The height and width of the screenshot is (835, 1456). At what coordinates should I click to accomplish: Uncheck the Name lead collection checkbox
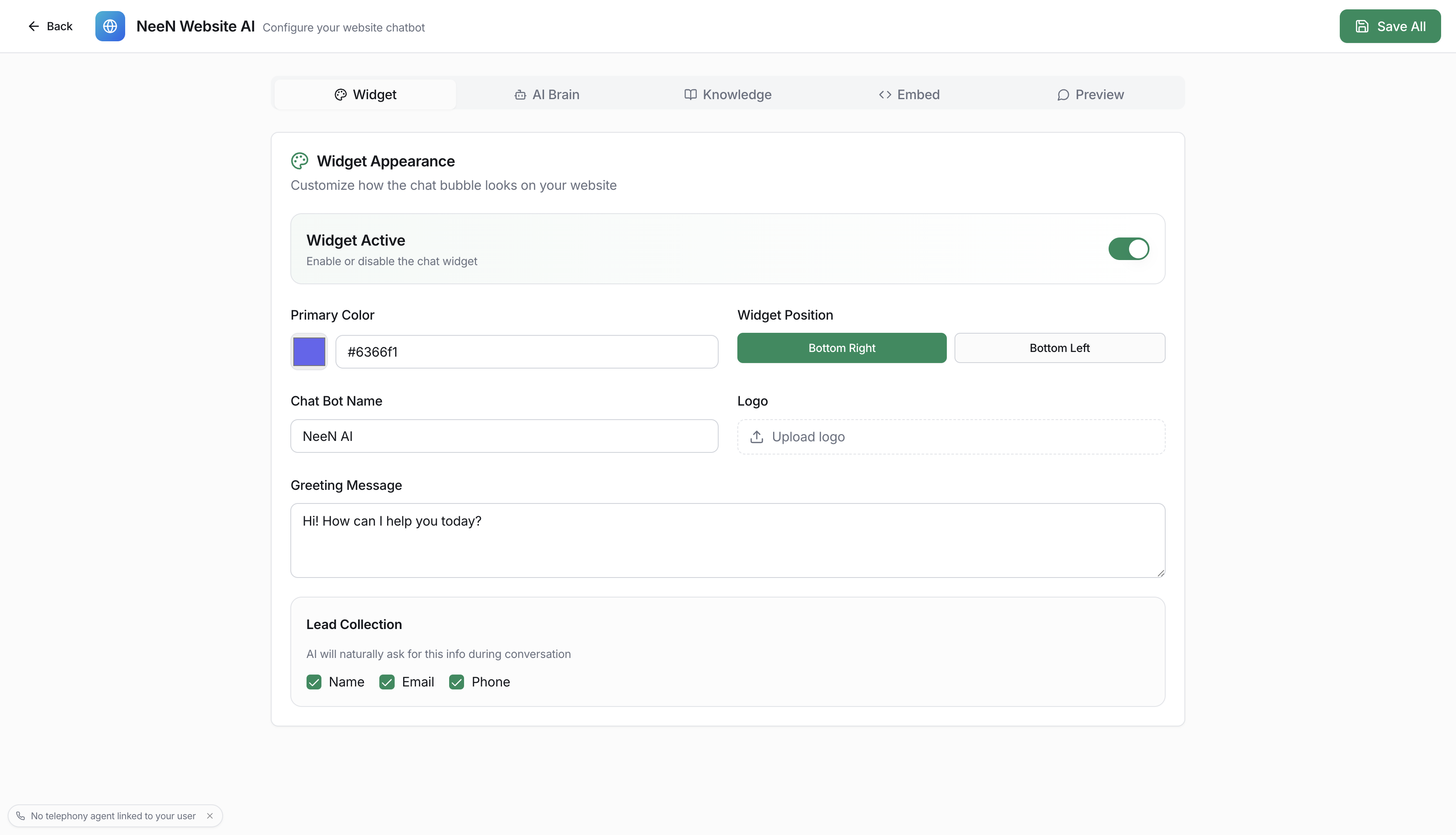click(314, 682)
